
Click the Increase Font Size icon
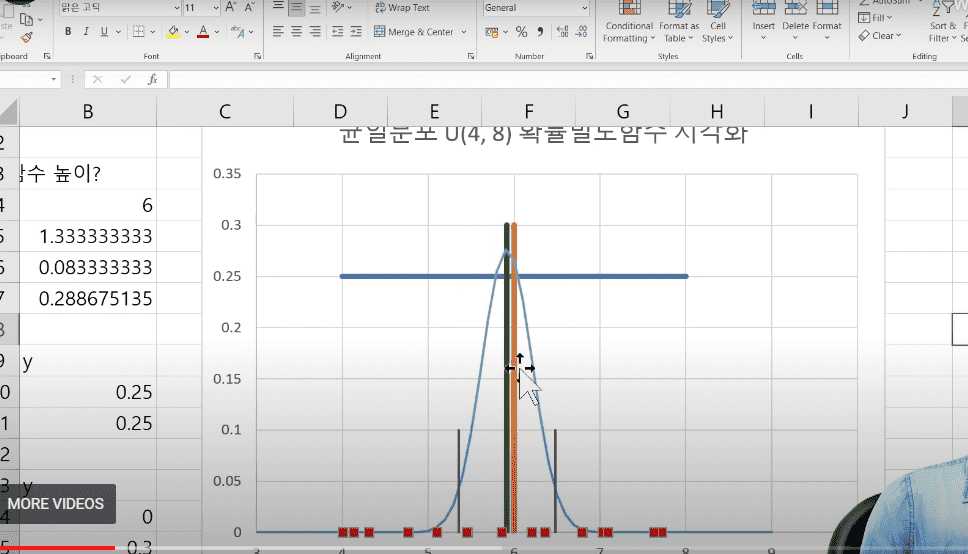pyautogui.click(x=230, y=7)
